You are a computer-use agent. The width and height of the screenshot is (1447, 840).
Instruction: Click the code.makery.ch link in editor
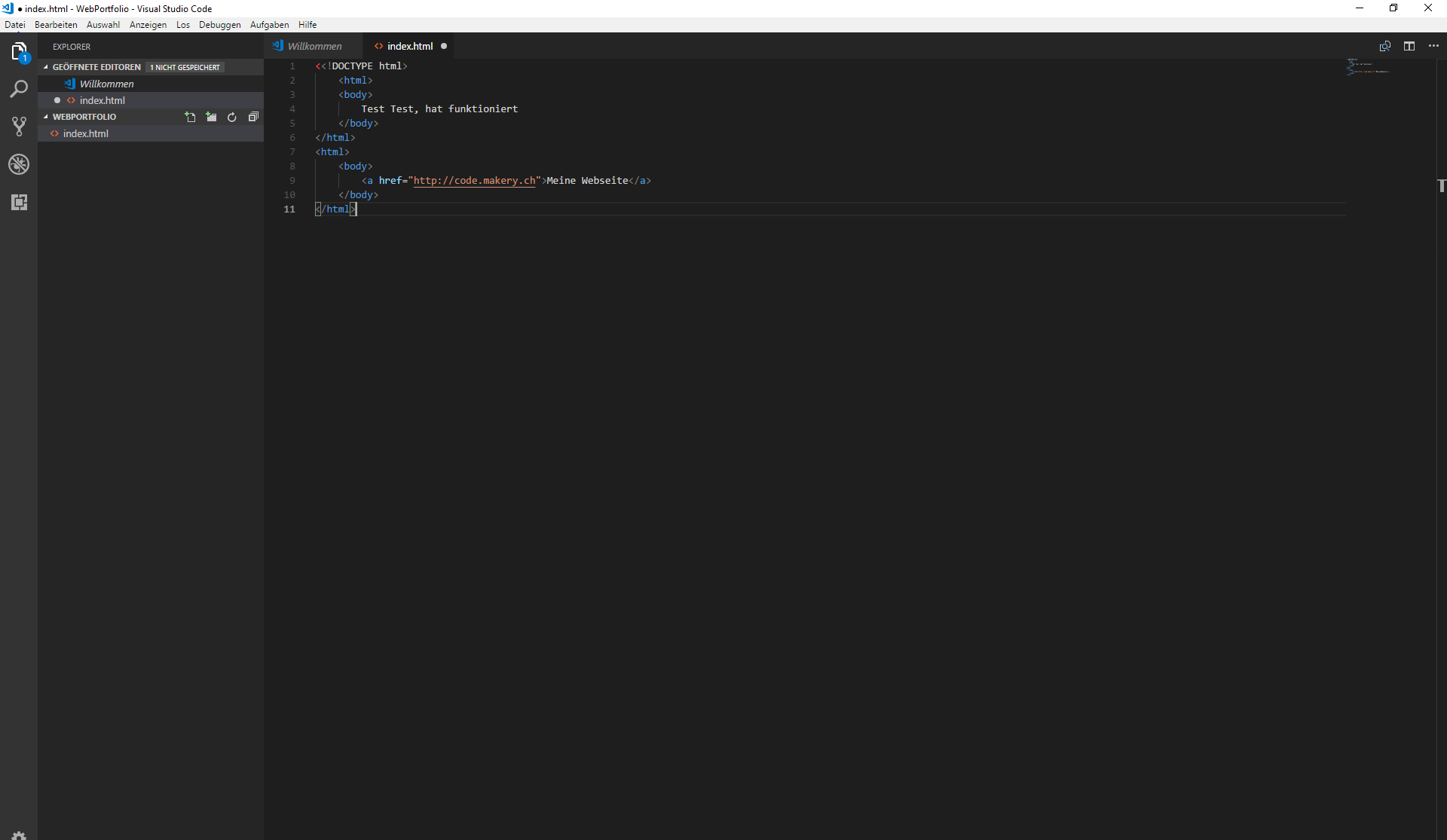[474, 181]
